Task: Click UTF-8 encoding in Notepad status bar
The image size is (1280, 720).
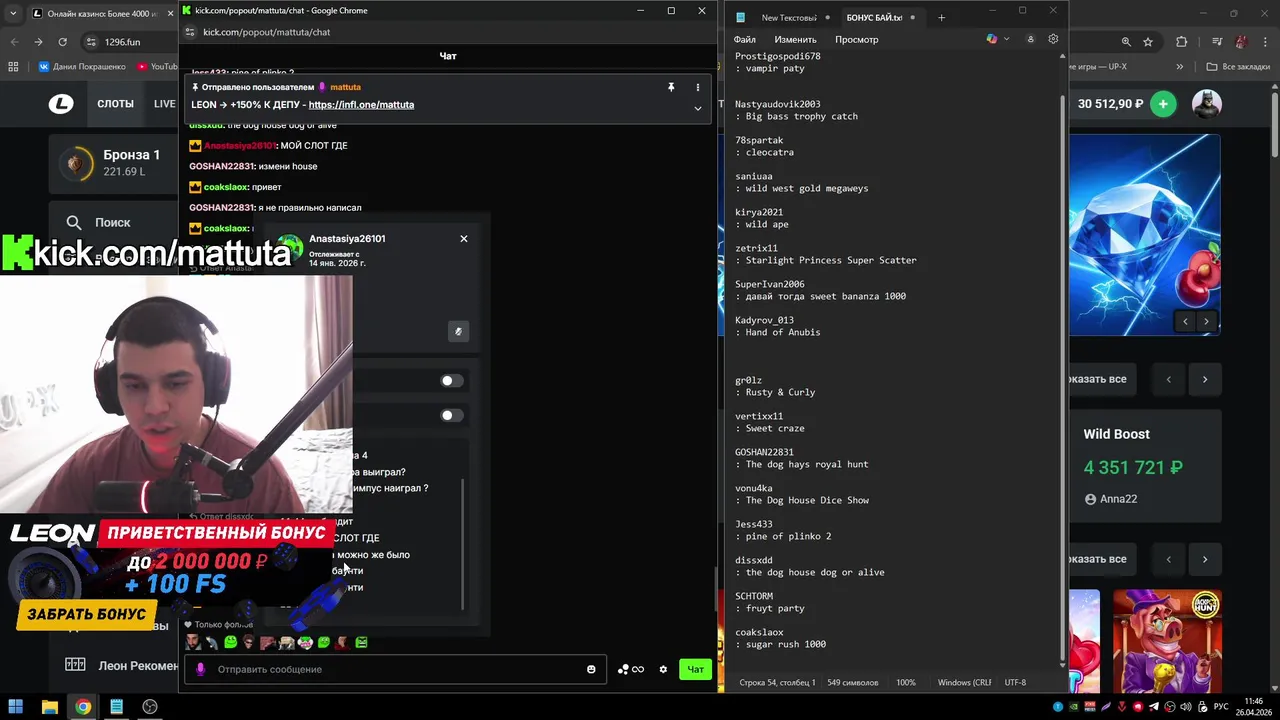Action: tap(1014, 682)
